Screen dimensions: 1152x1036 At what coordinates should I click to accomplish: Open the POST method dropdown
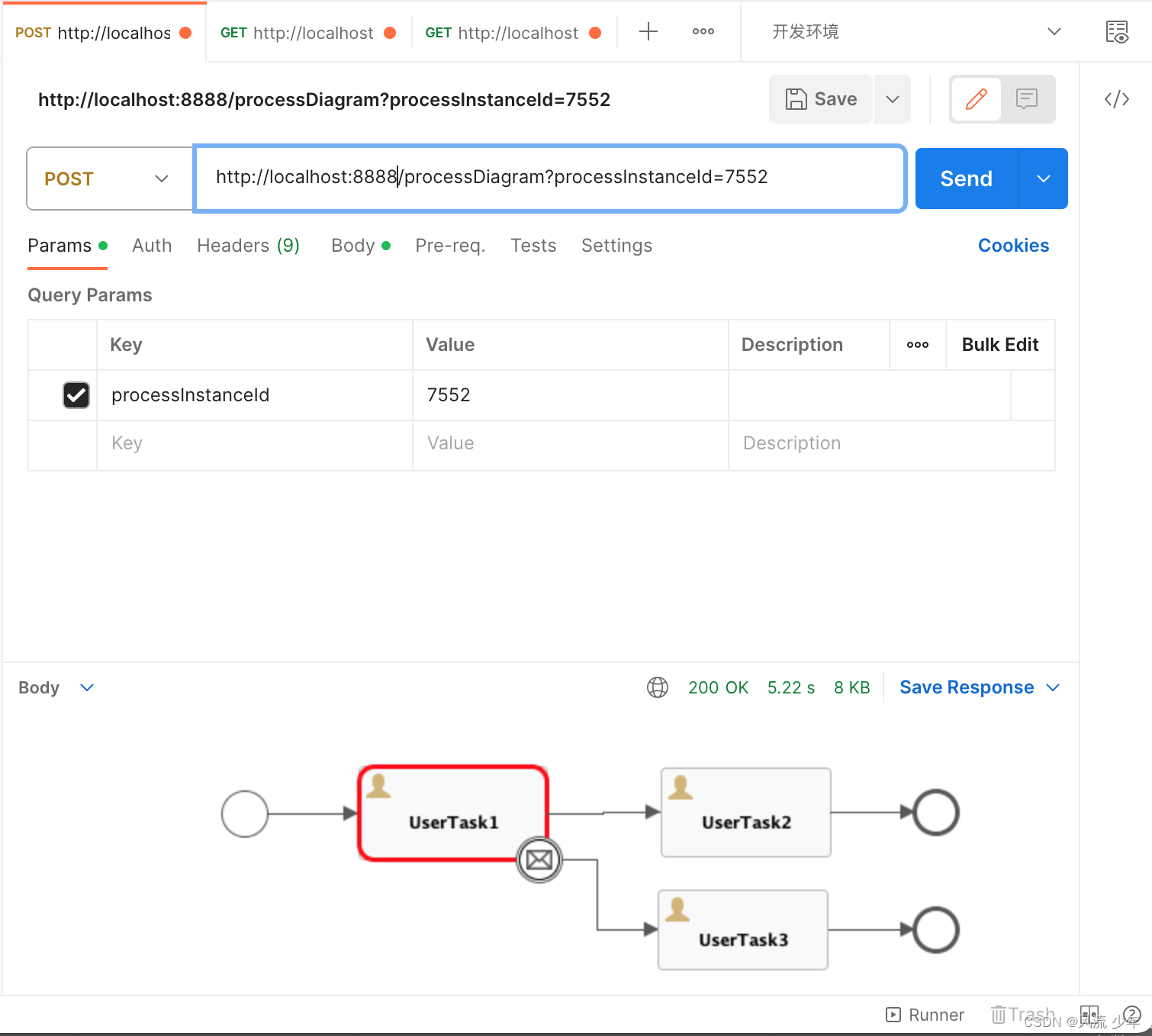pos(110,179)
